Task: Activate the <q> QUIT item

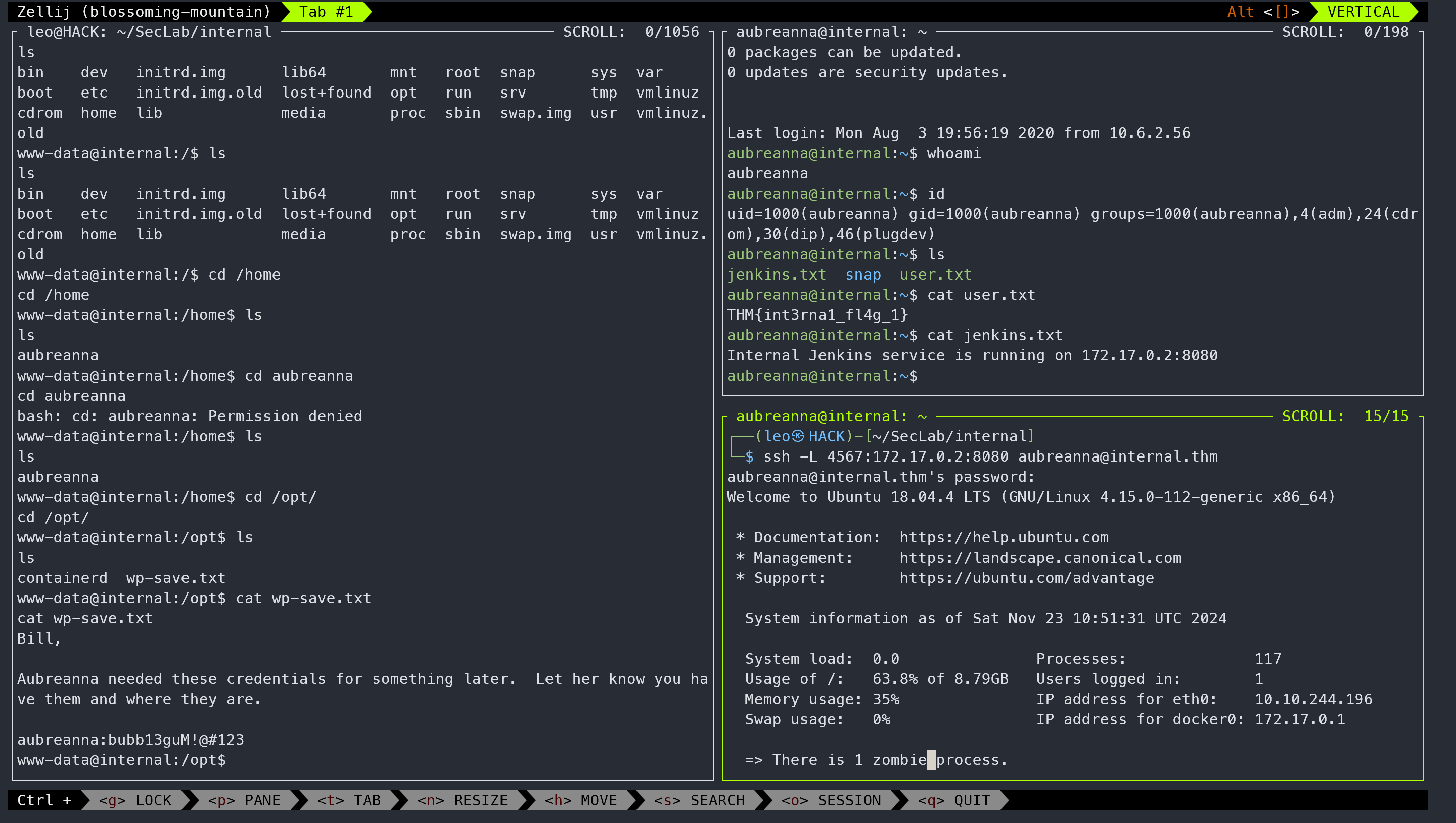Action: pyautogui.click(x=953, y=800)
